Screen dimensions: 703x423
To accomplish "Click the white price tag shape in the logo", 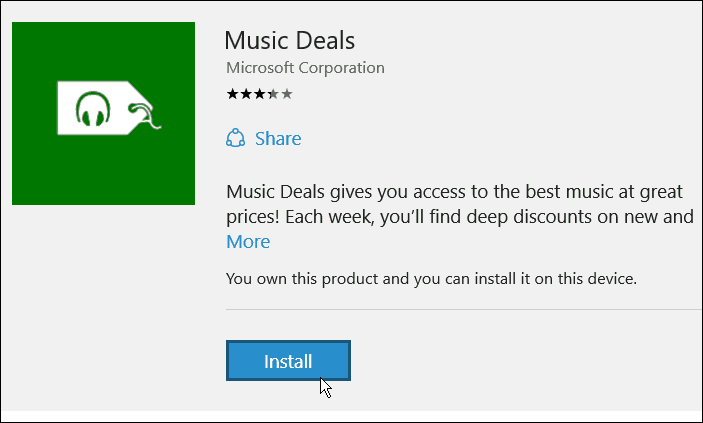I will (104, 108).
